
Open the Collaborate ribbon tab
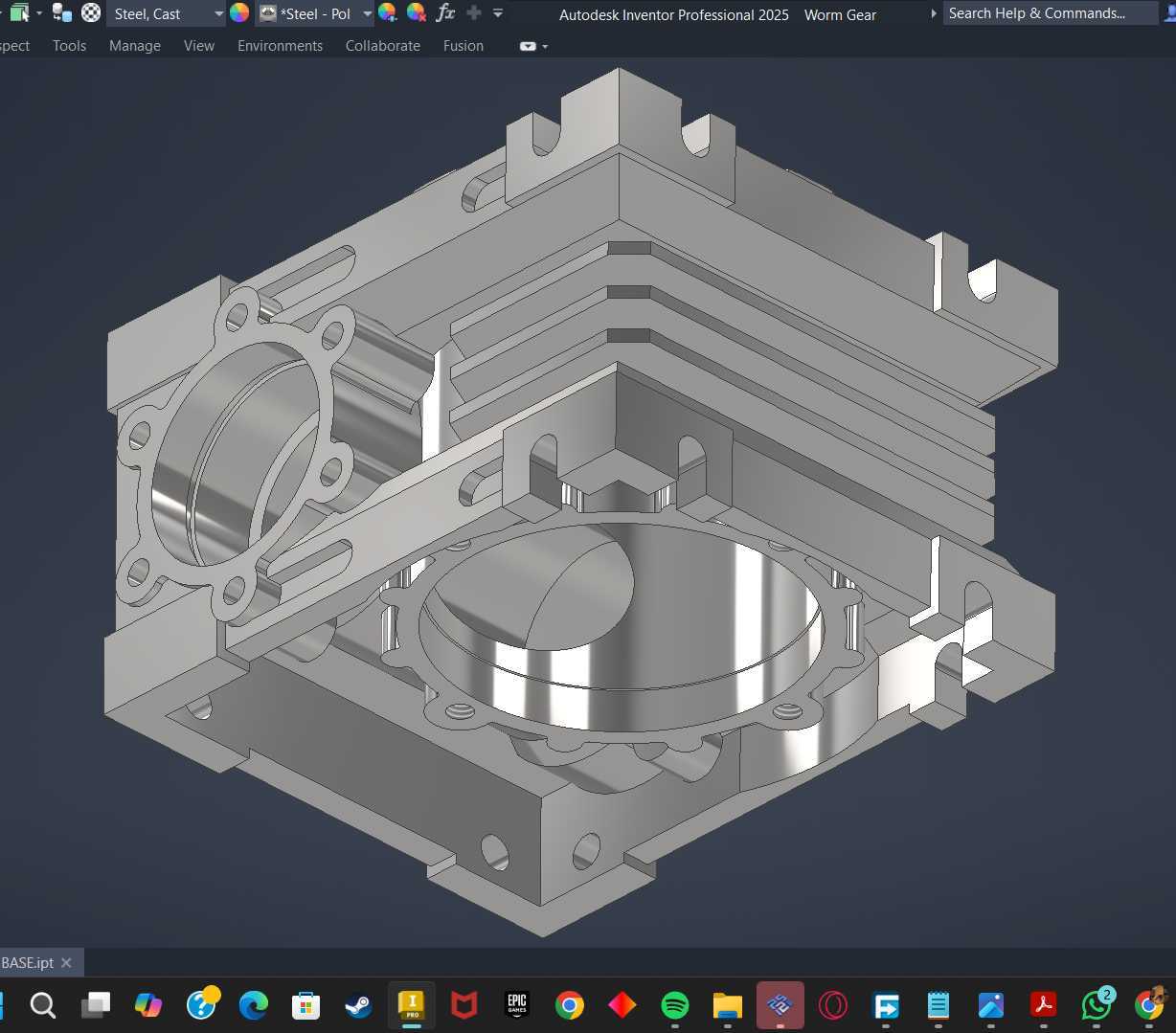pyautogui.click(x=383, y=45)
